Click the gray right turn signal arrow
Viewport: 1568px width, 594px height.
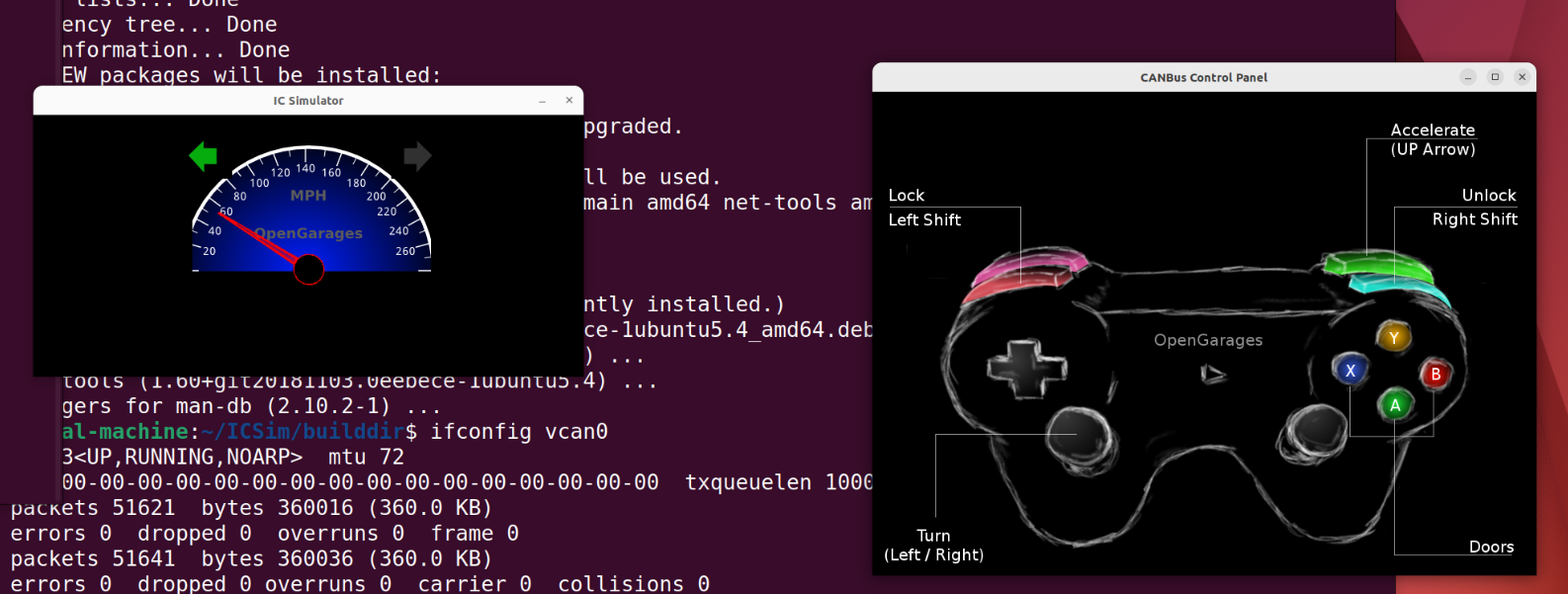418,156
